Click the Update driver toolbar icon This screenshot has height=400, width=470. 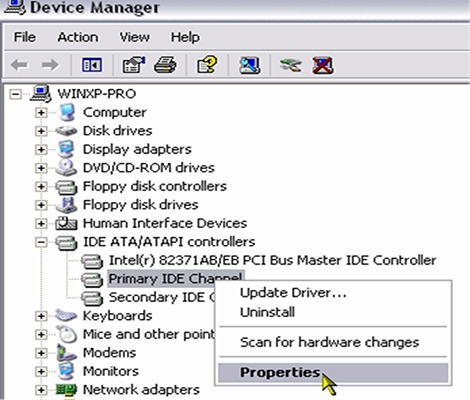pyautogui.click(x=291, y=65)
